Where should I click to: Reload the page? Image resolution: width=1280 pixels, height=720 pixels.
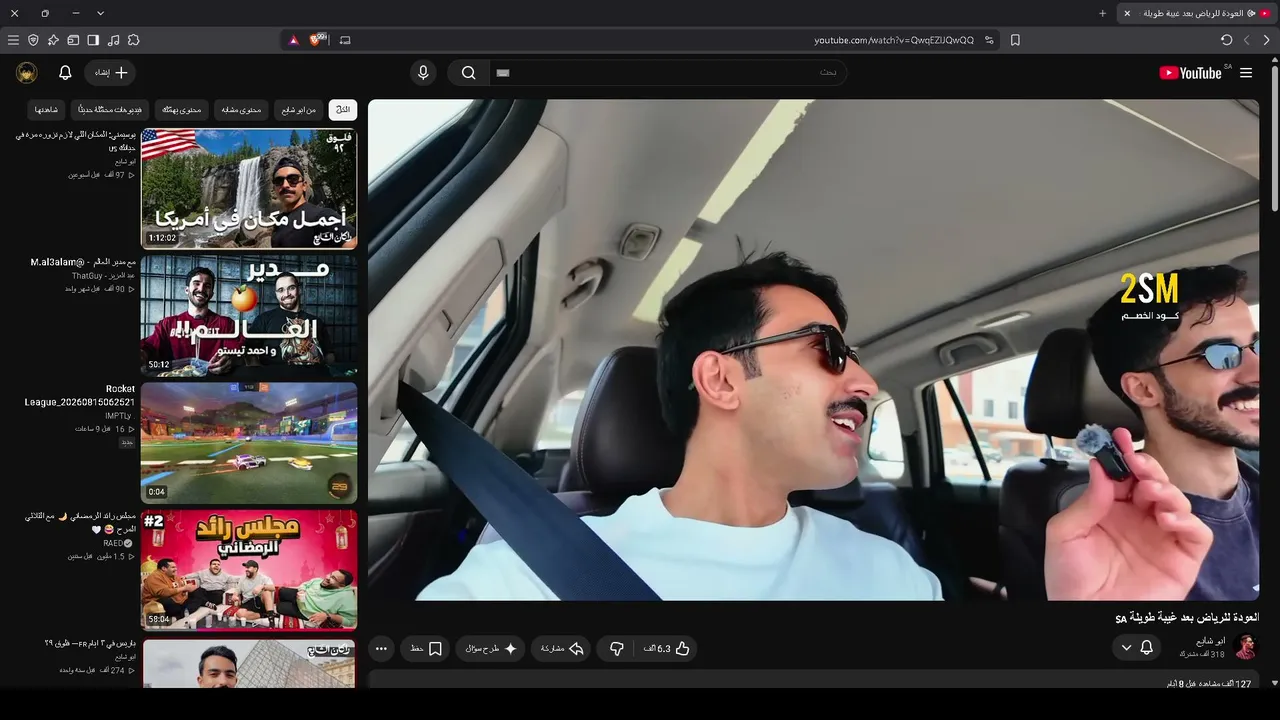(x=1226, y=40)
